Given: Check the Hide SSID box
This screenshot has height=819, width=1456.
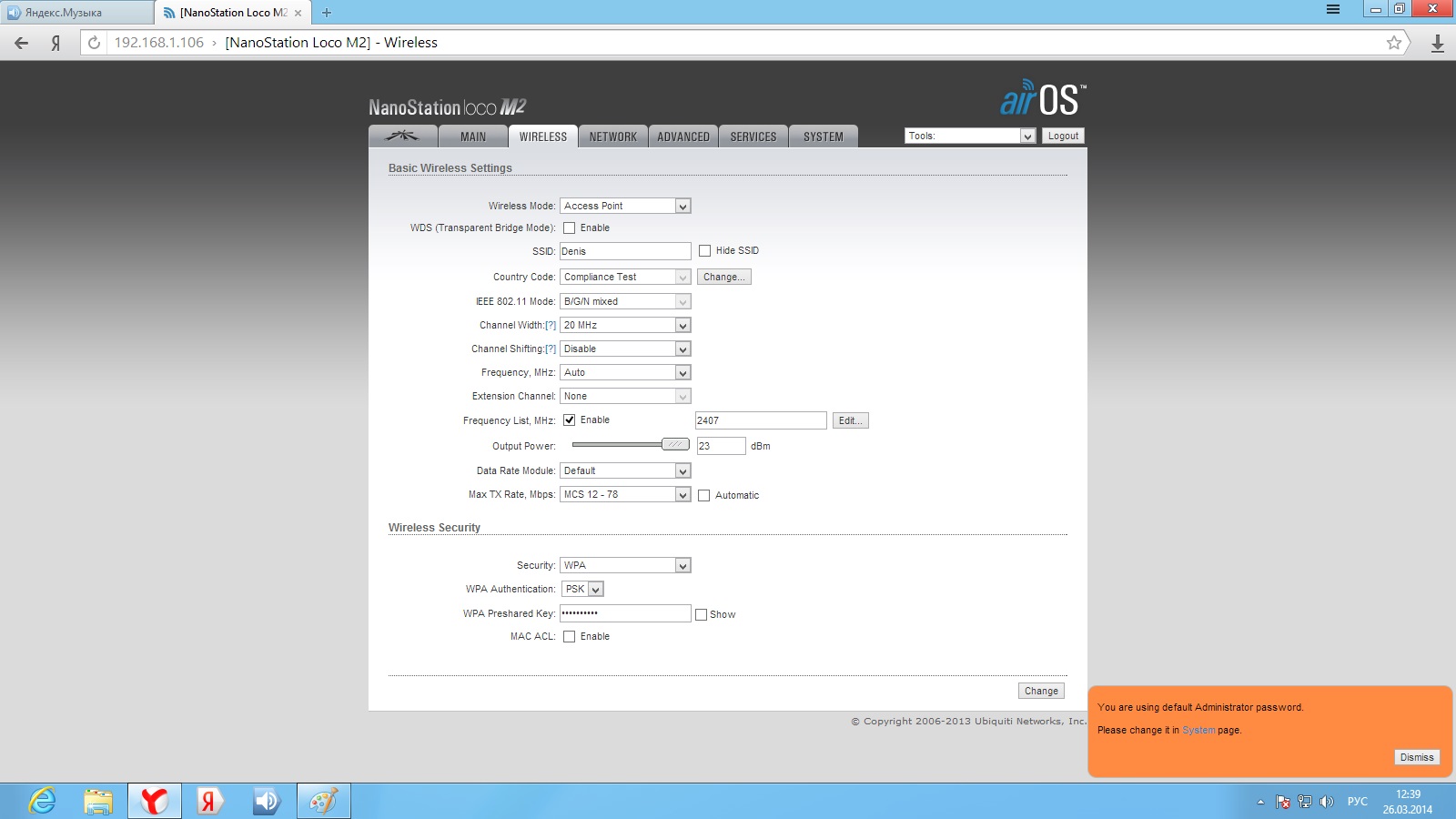Looking at the screenshot, I should (x=704, y=251).
